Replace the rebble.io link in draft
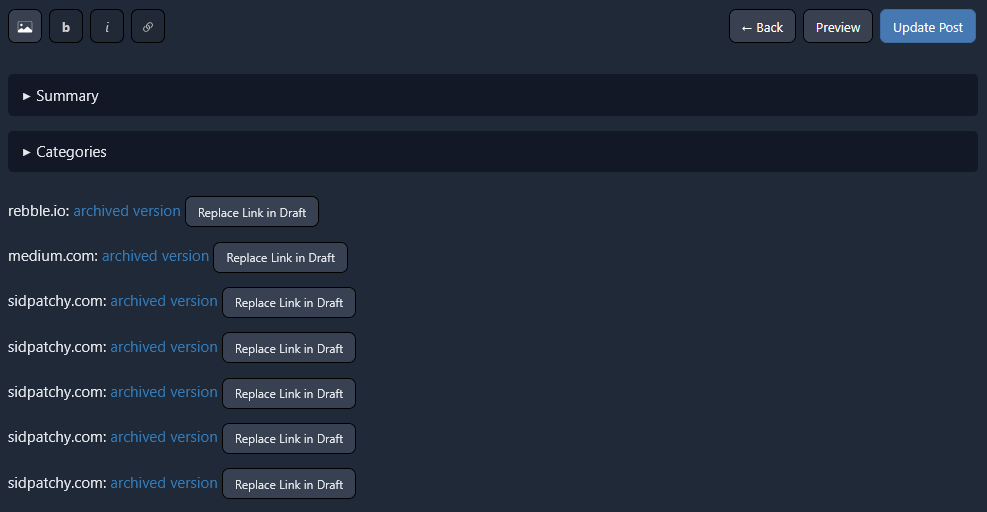 [252, 212]
